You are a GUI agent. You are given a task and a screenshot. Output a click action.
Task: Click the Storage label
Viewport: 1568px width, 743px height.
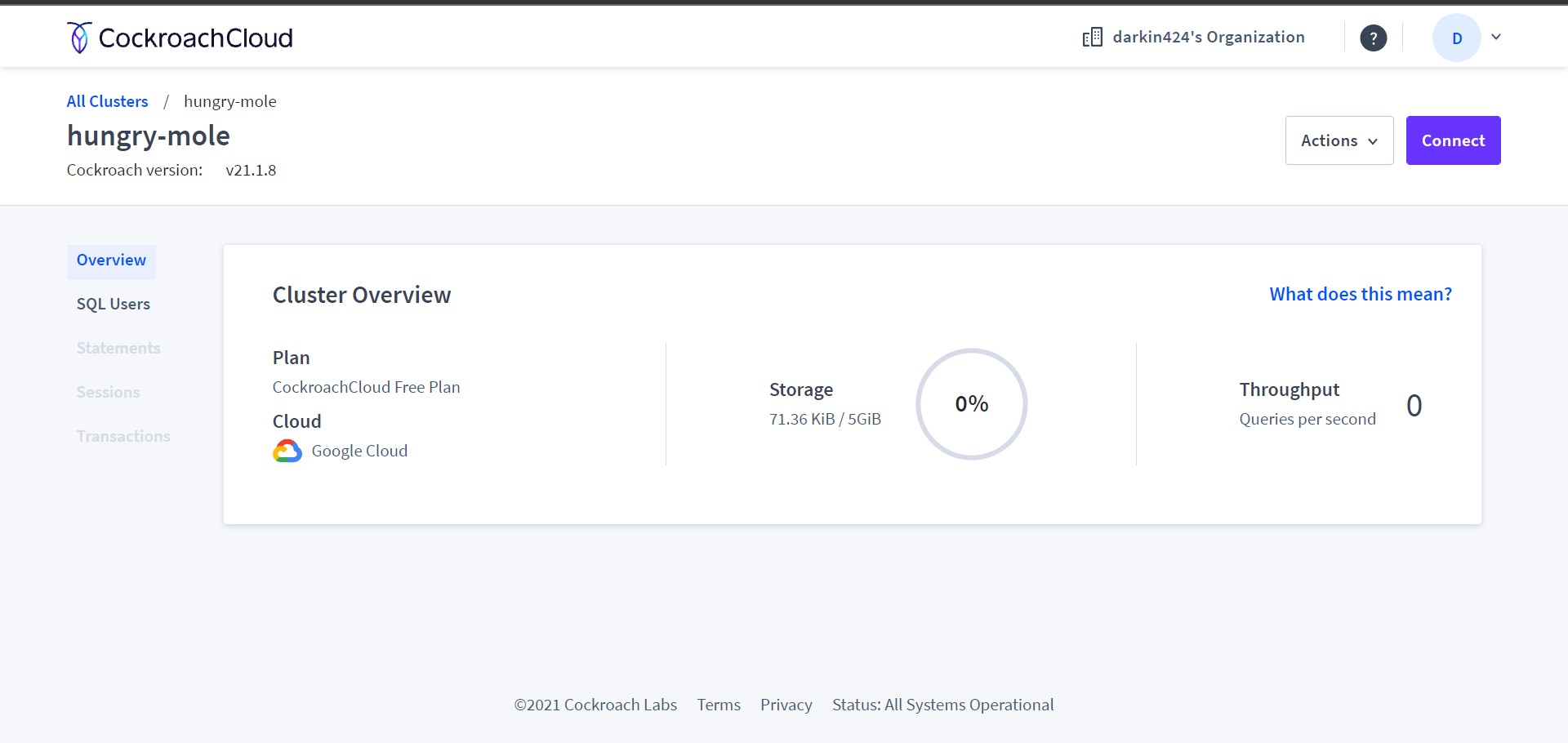click(x=801, y=389)
